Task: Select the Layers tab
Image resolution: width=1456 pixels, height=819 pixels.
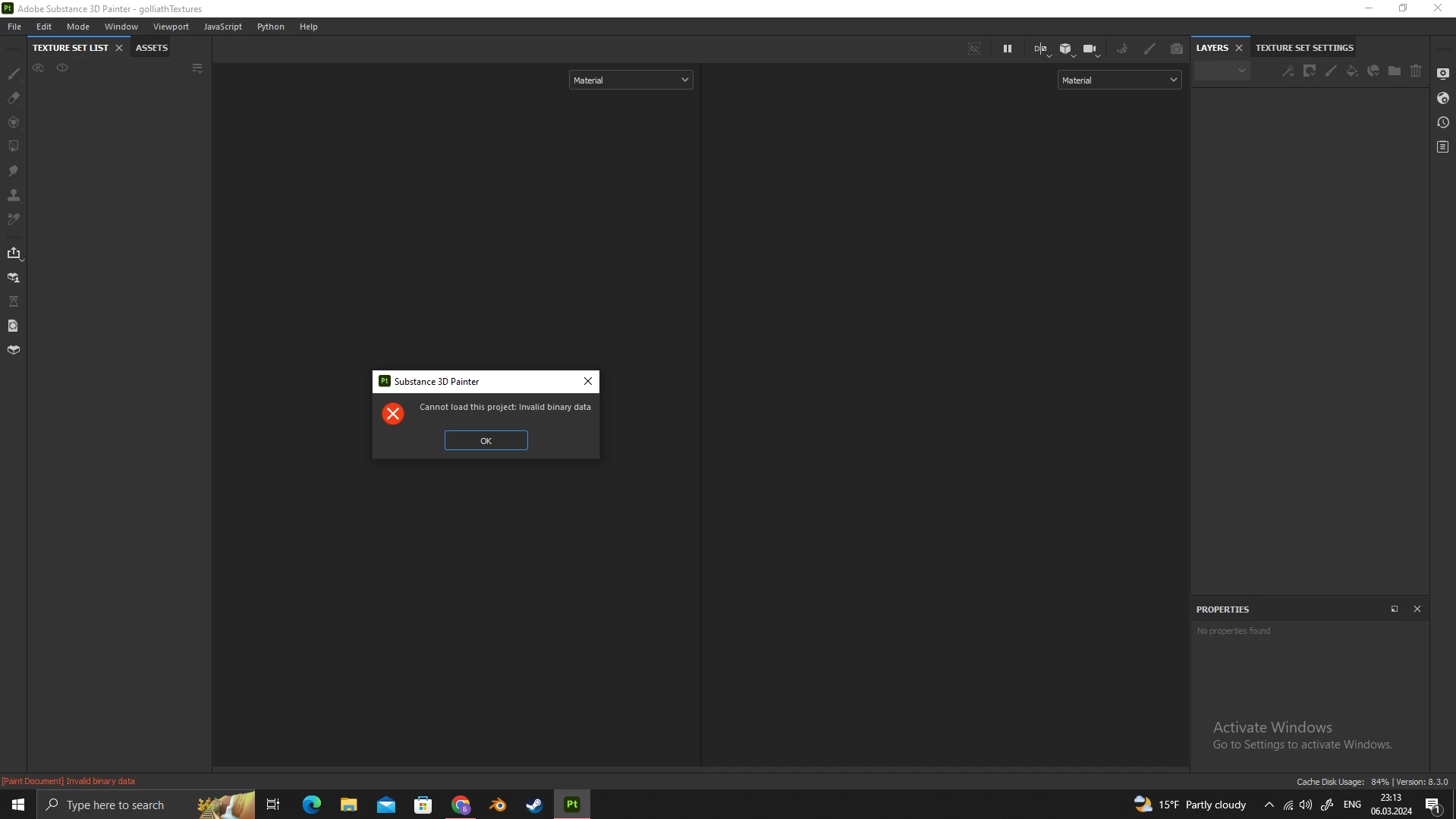Action: tap(1212, 48)
